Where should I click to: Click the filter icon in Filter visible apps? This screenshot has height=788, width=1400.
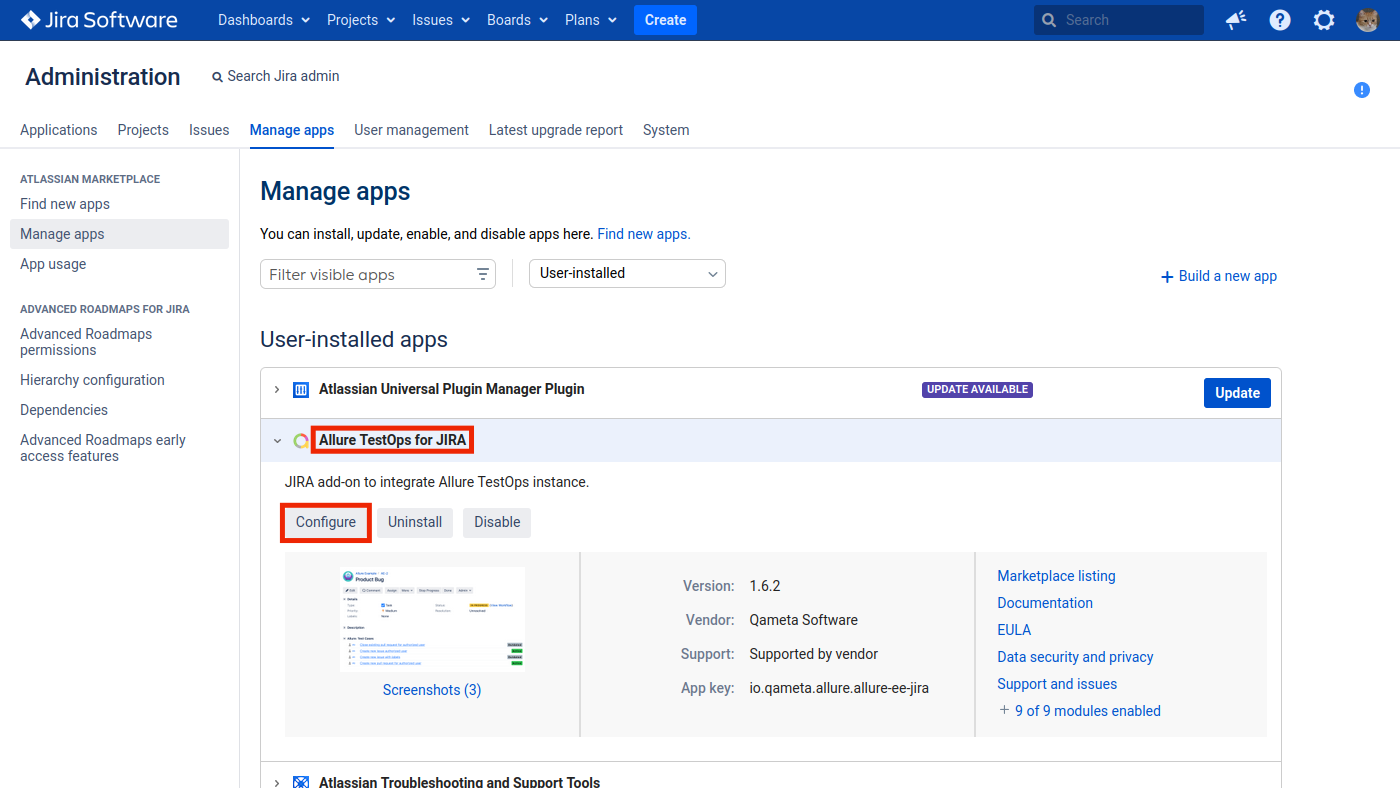pyautogui.click(x=483, y=274)
